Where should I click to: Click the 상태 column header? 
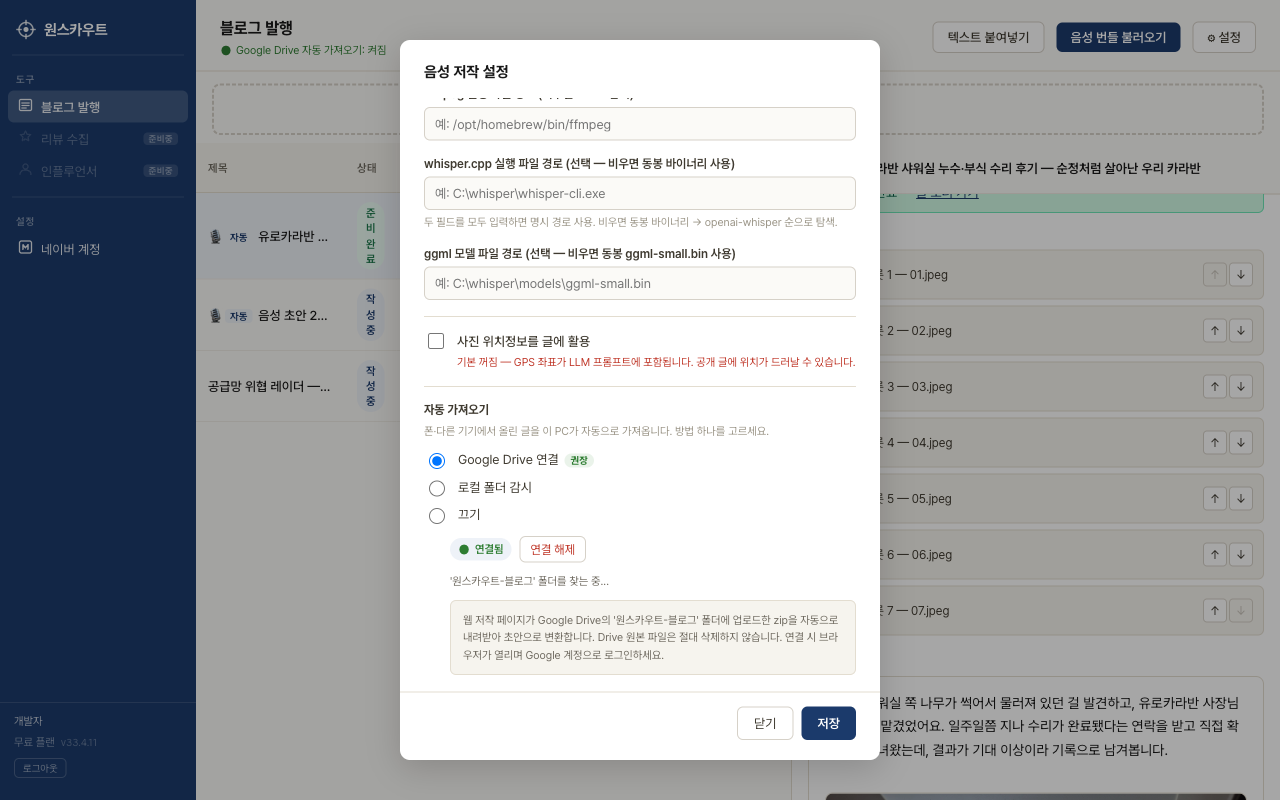pyautogui.click(x=367, y=168)
